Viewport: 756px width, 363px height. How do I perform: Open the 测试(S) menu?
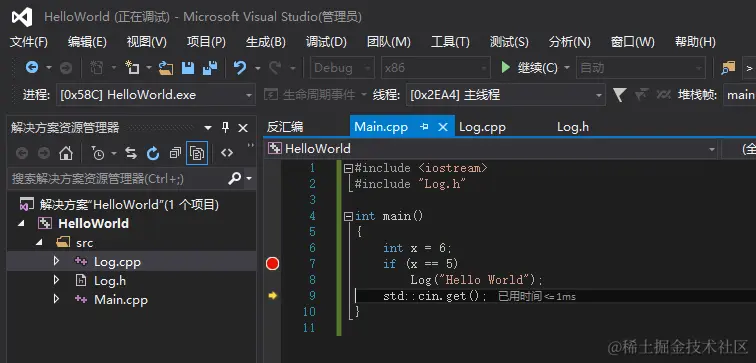pos(509,42)
